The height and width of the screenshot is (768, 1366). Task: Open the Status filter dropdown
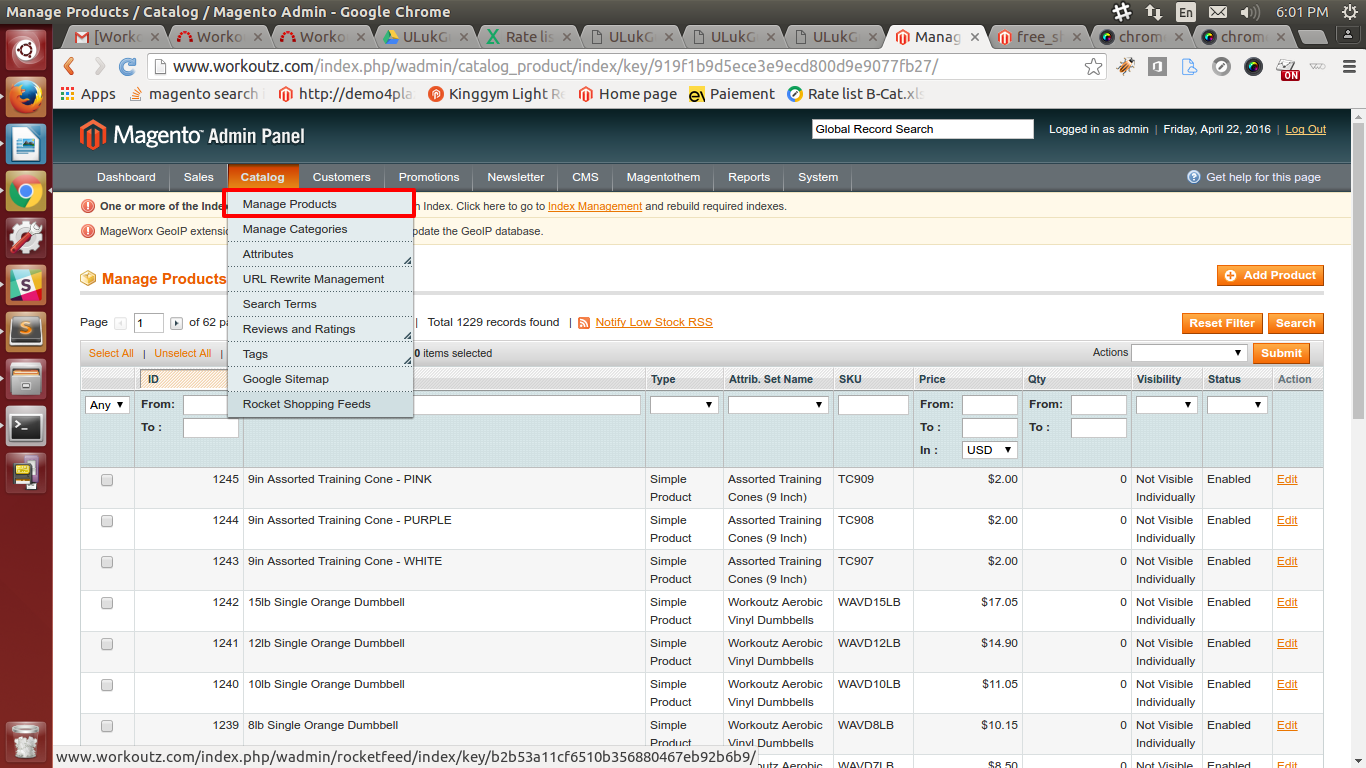coord(1237,405)
